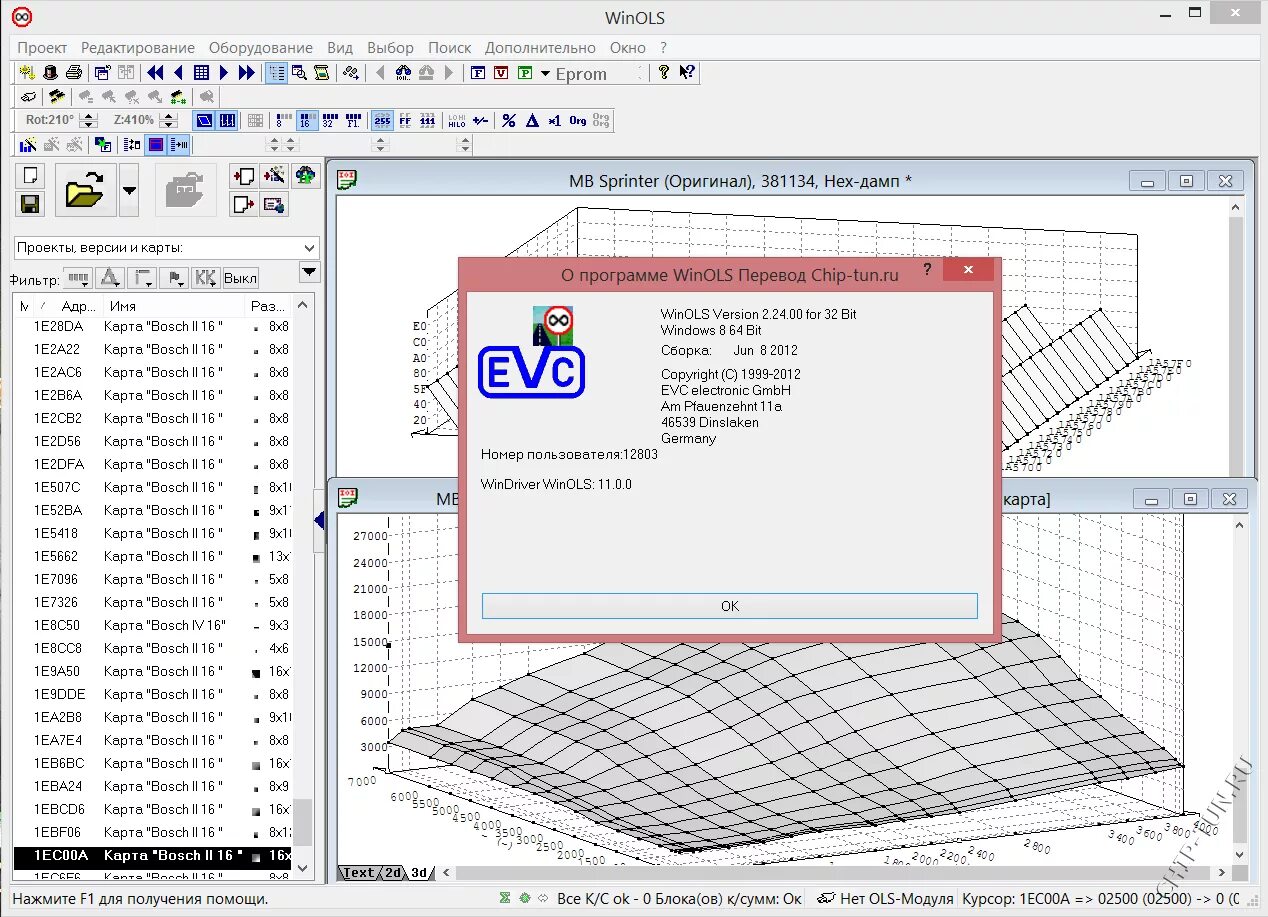Open the Дополнительно menu

[x=540, y=47]
